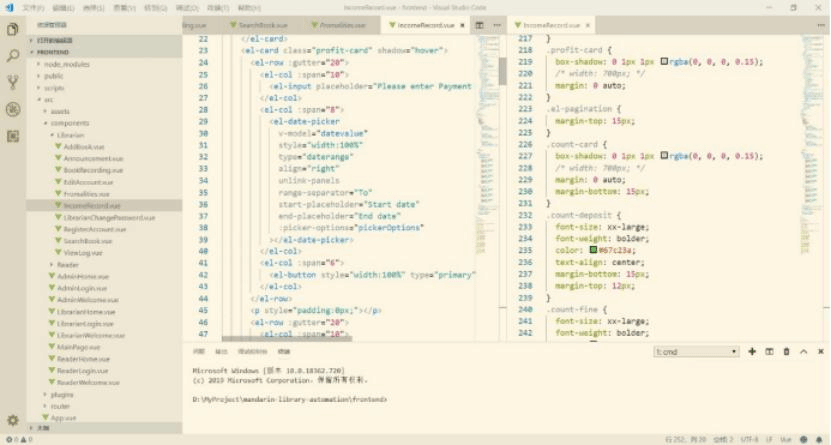
Task: Create a new terminal with plus icon
Action: (x=752, y=352)
